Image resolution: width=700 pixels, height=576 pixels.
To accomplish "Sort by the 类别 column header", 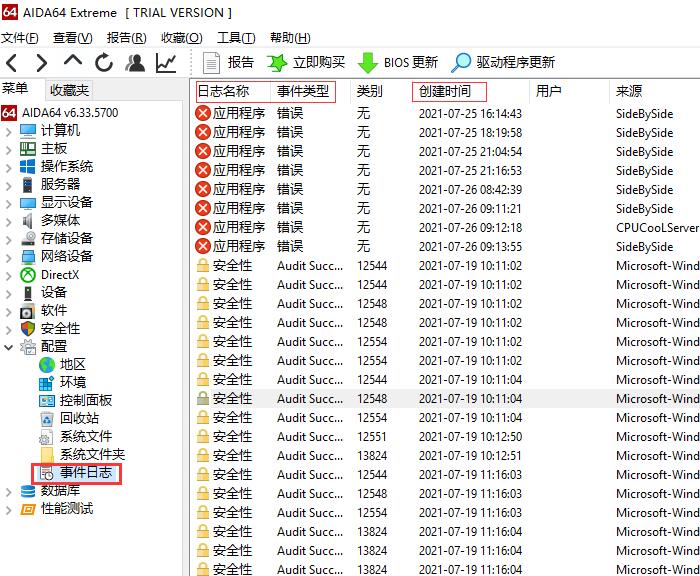I will [x=370, y=91].
